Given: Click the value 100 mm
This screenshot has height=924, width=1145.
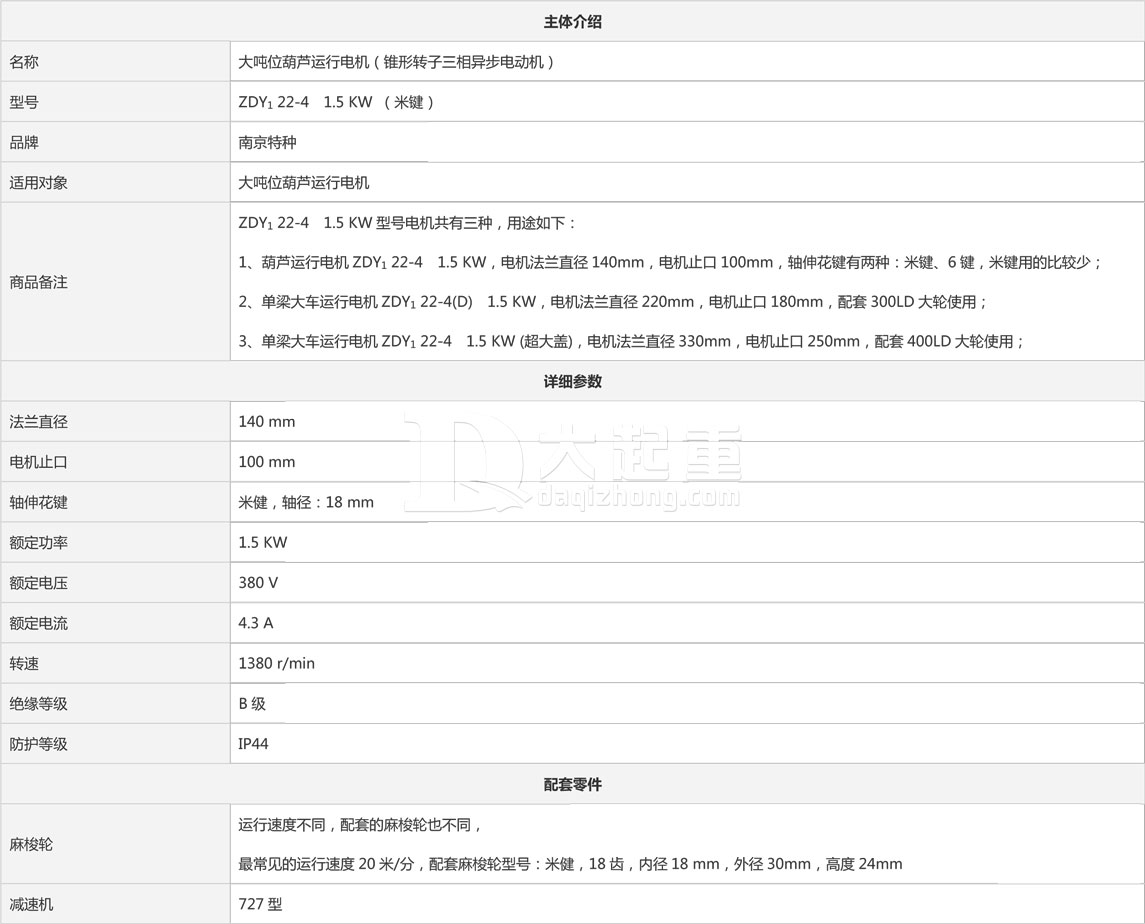Looking at the screenshot, I should pyautogui.click(x=267, y=462).
